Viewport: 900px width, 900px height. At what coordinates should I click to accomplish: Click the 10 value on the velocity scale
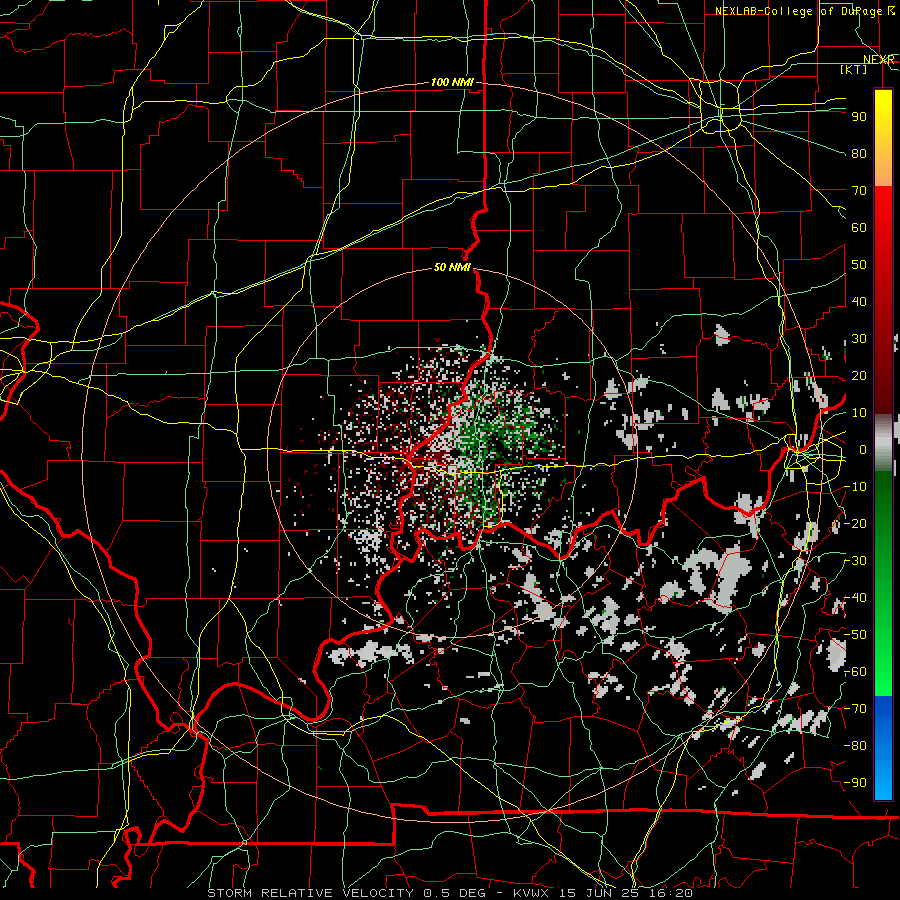click(859, 413)
